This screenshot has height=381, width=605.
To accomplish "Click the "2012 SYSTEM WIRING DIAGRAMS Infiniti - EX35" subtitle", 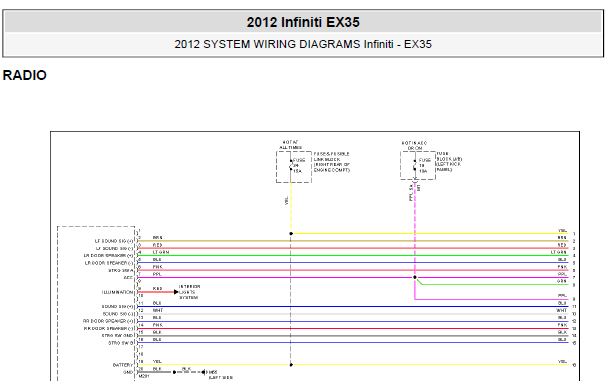I will [x=303, y=44].
